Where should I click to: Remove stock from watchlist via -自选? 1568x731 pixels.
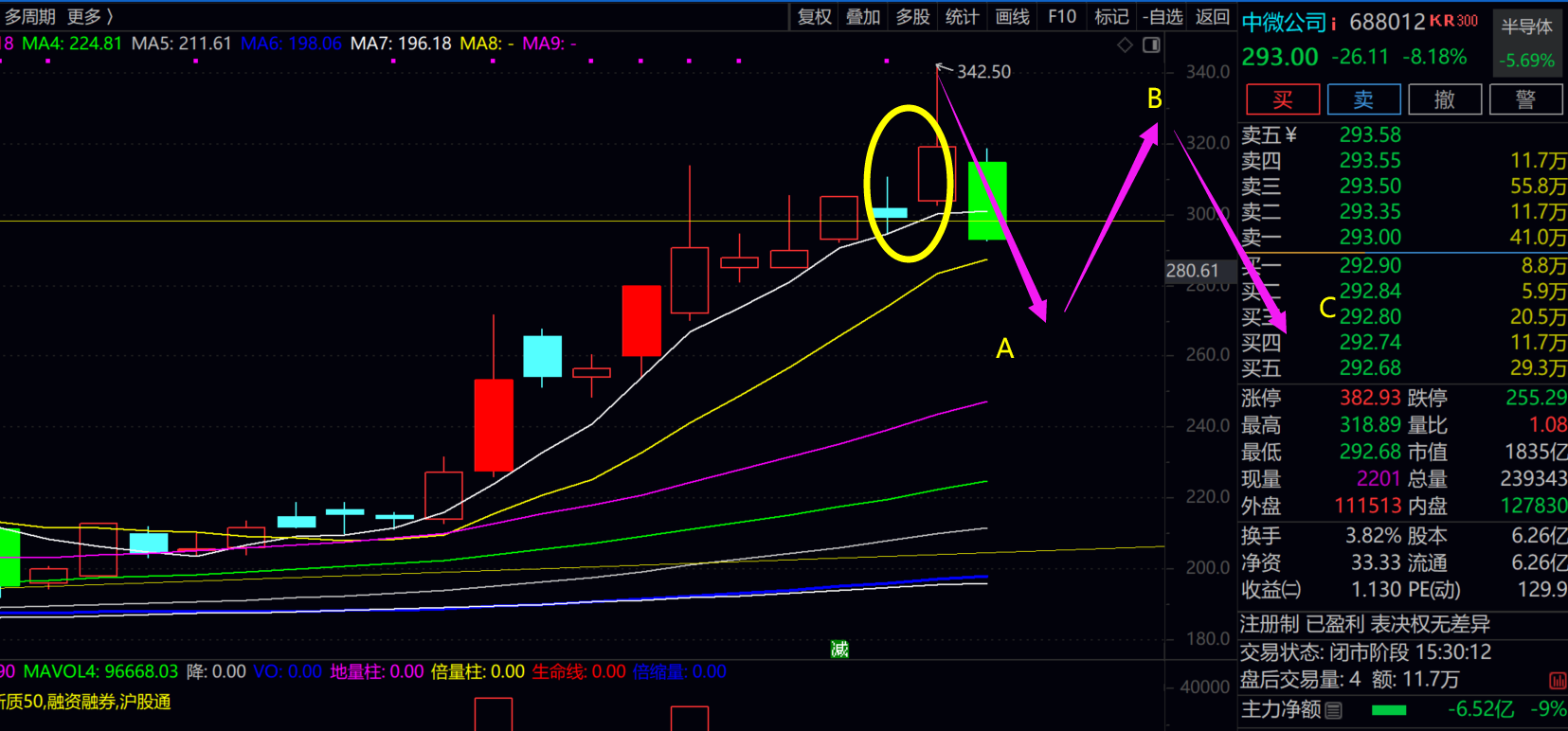[1162, 16]
